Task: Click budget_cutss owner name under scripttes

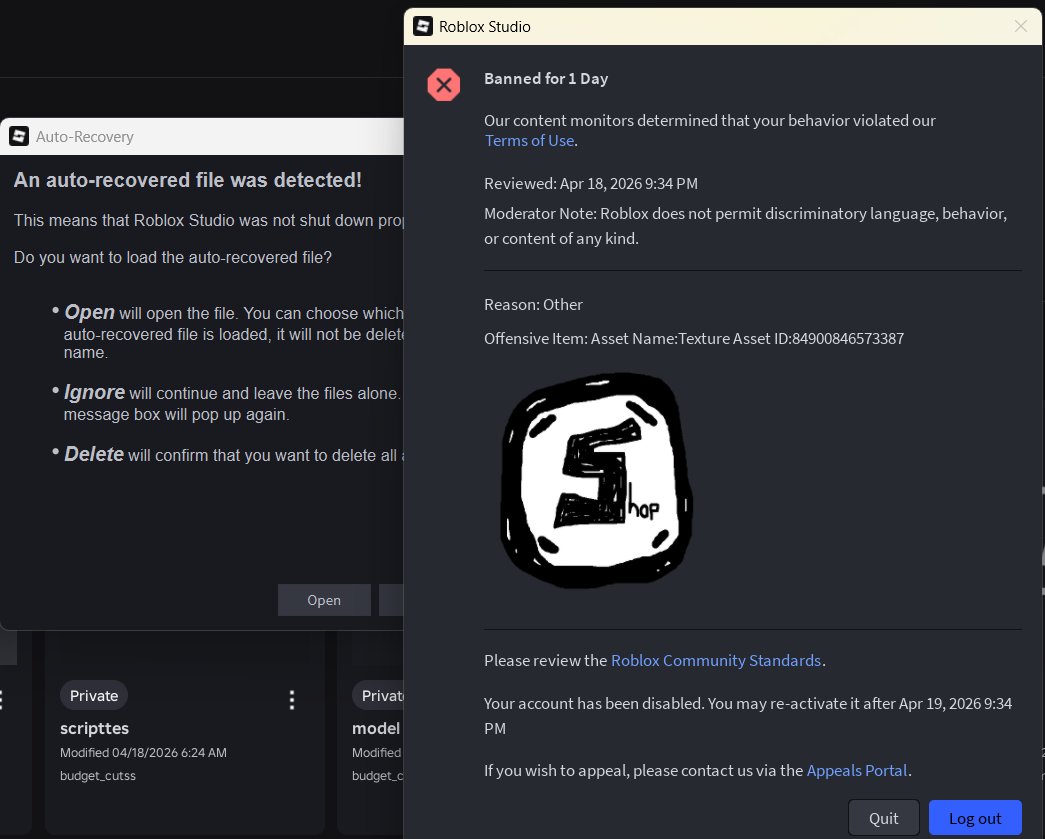Action: [98, 776]
